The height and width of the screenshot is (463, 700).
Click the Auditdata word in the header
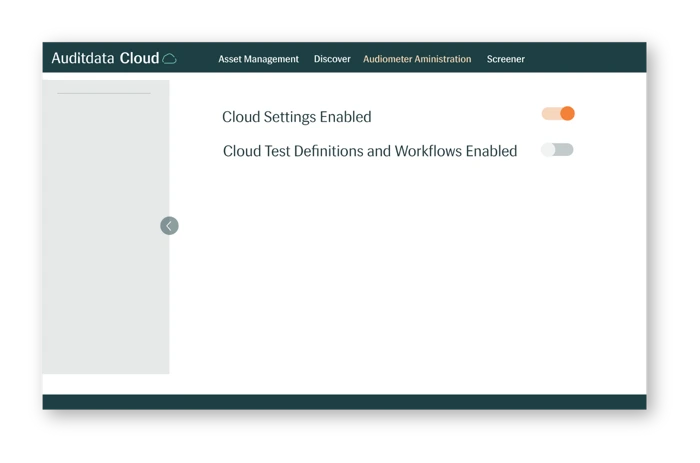click(x=82, y=59)
